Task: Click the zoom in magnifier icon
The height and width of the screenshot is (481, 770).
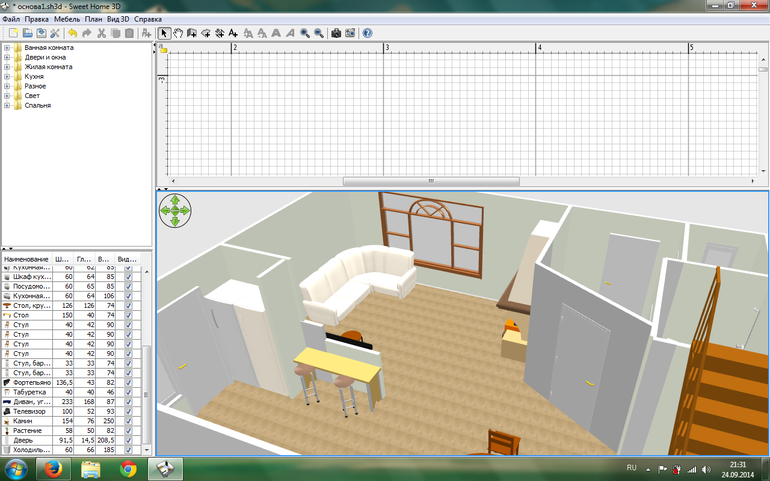Action: [305, 33]
